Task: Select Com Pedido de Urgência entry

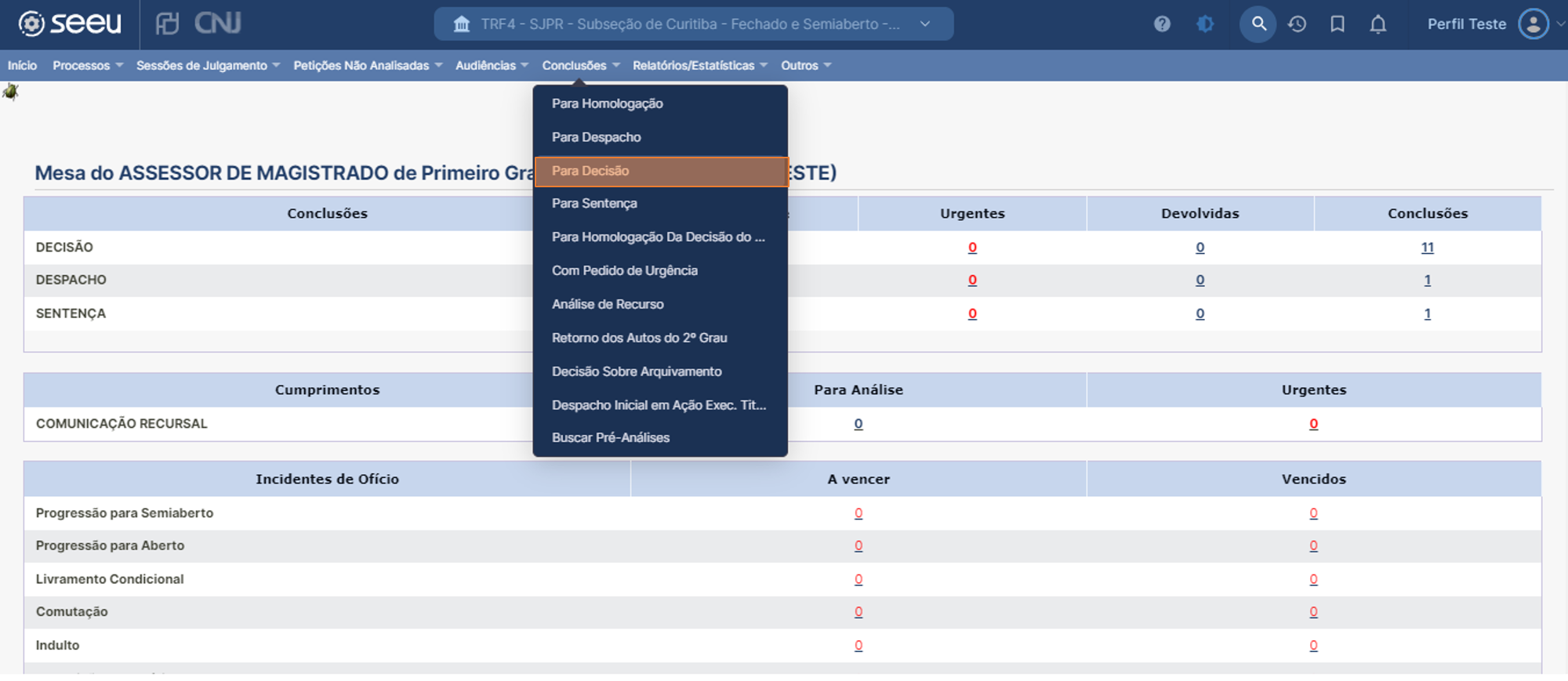Action: tap(660, 271)
